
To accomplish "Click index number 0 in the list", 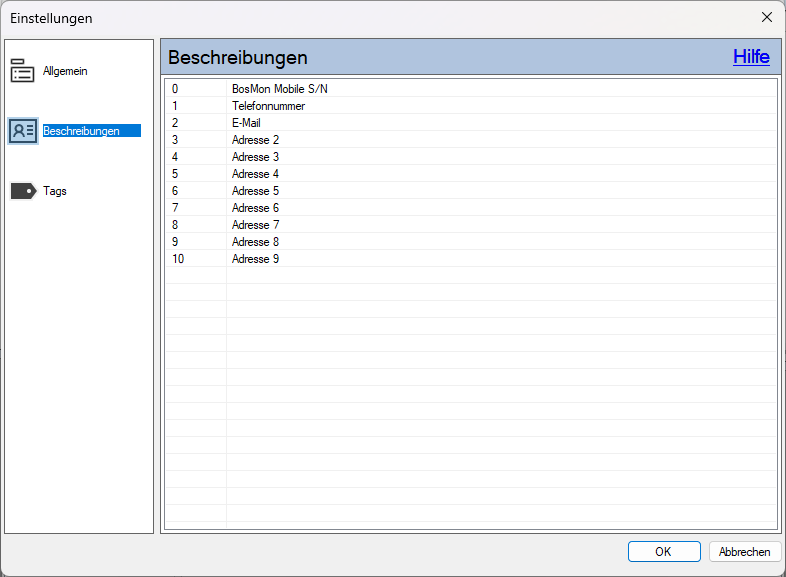I will coord(175,89).
